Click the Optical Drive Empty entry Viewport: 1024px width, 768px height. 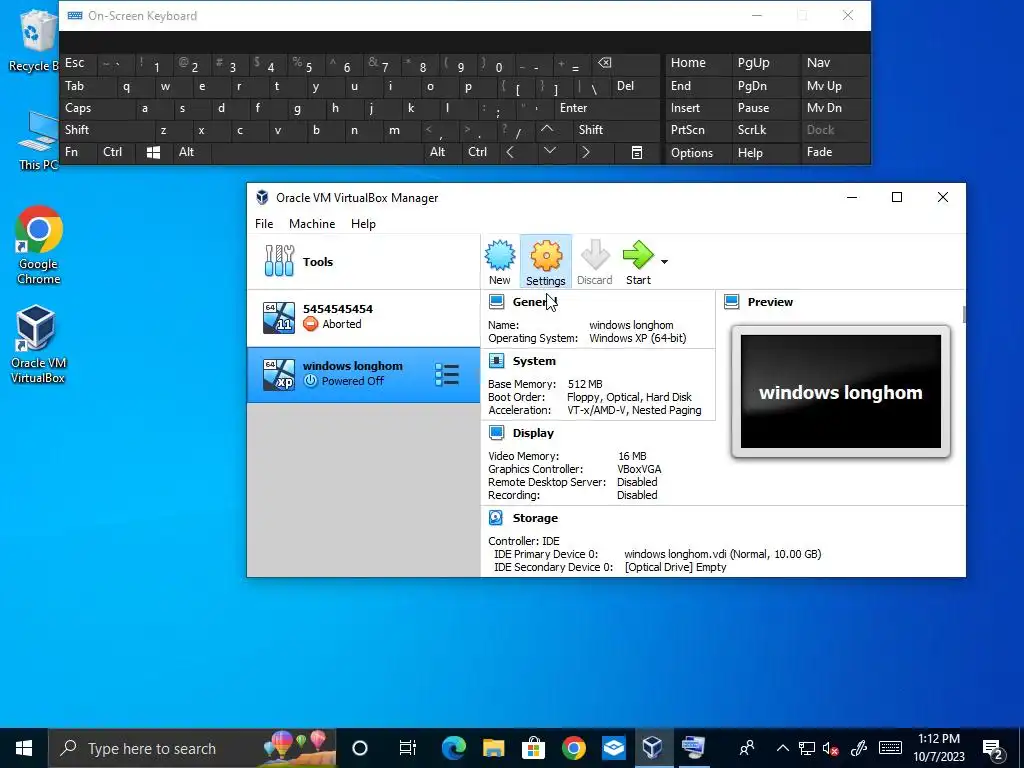[675, 567]
